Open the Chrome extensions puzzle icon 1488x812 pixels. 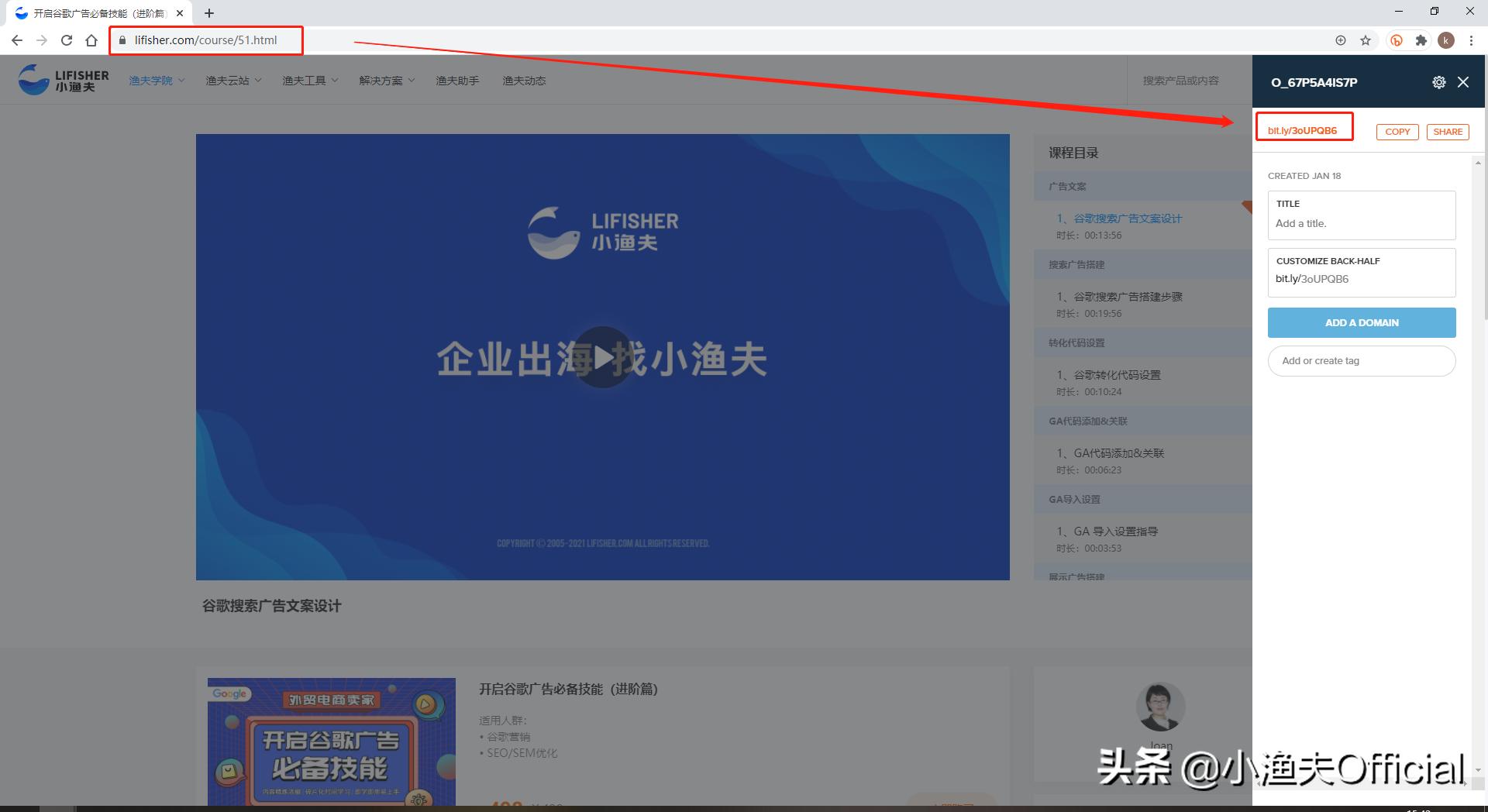click(x=1421, y=40)
